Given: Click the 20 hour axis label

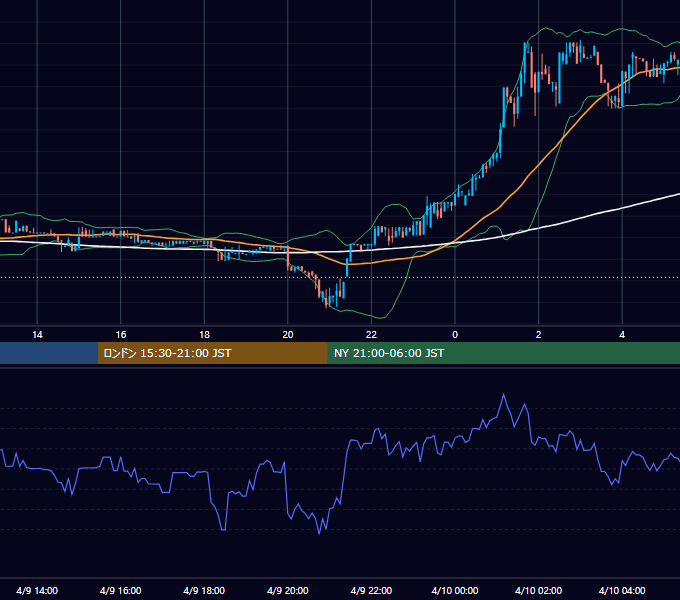Looking at the screenshot, I should click(288, 335).
